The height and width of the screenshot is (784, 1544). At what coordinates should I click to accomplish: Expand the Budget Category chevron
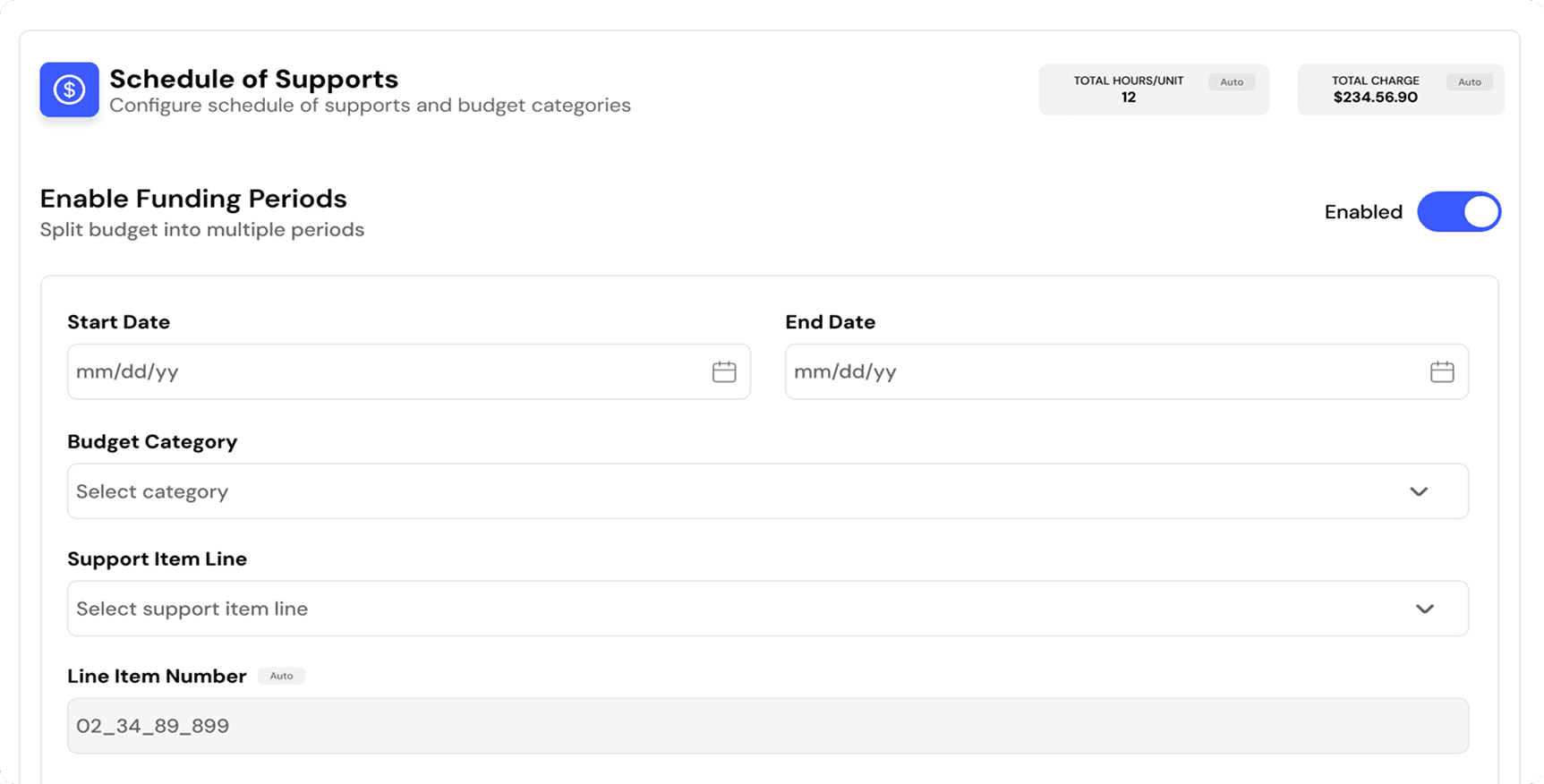point(1419,491)
